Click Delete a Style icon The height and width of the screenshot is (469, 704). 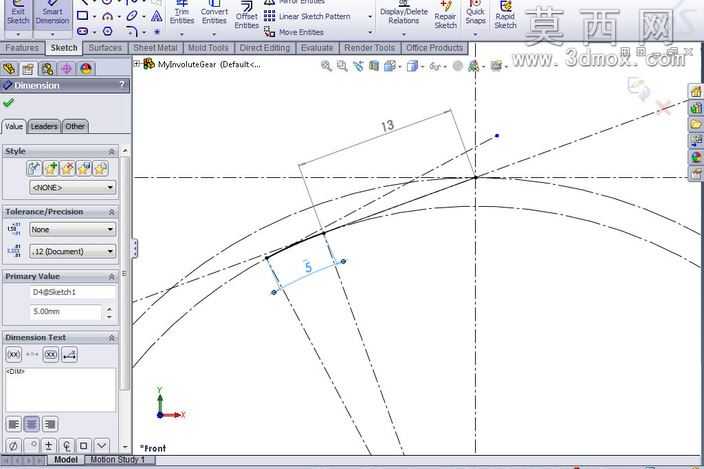pos(67,169)
